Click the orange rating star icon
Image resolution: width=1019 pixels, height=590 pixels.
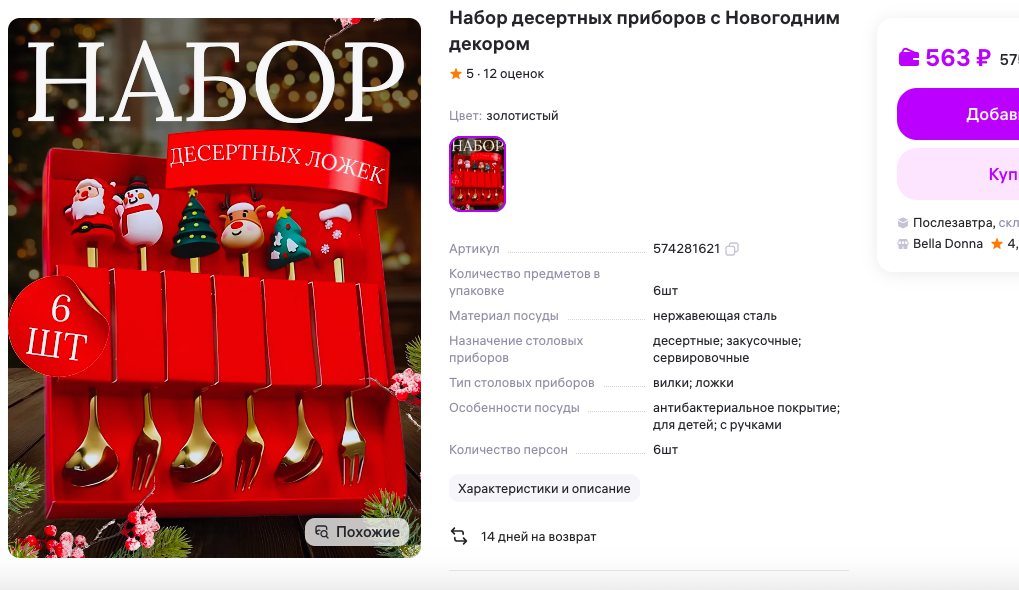[456, 73]
